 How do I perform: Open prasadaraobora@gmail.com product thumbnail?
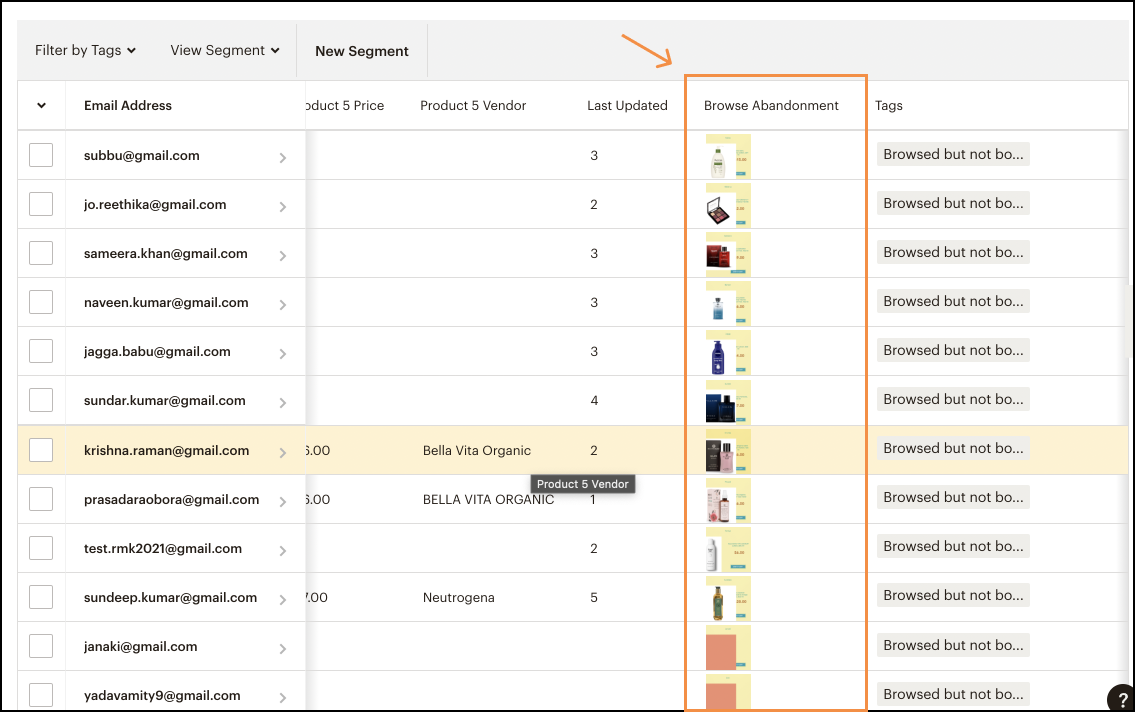[x=728, y=500]
